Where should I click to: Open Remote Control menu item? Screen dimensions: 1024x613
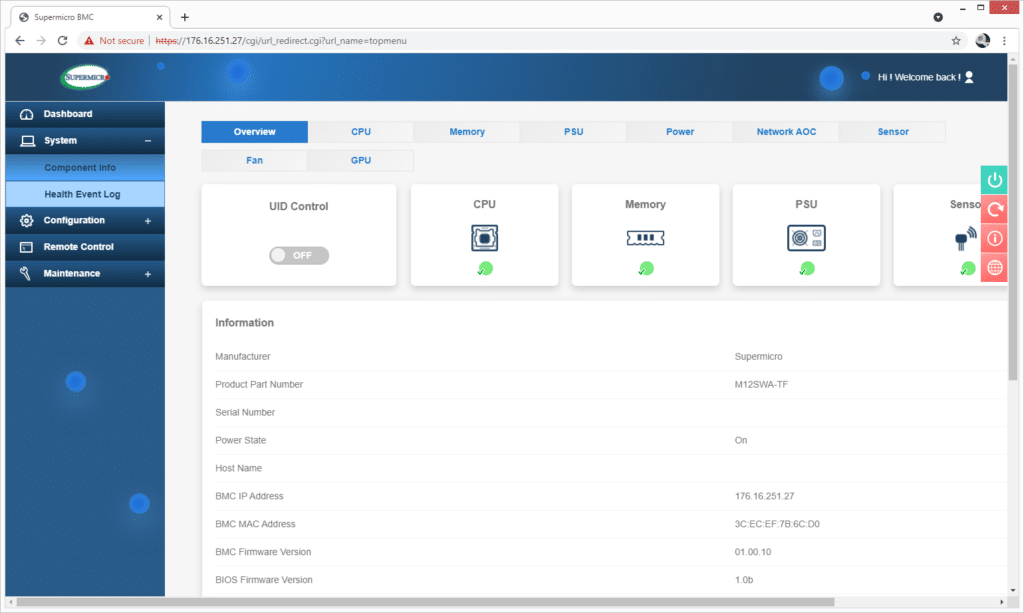[85, 247]
